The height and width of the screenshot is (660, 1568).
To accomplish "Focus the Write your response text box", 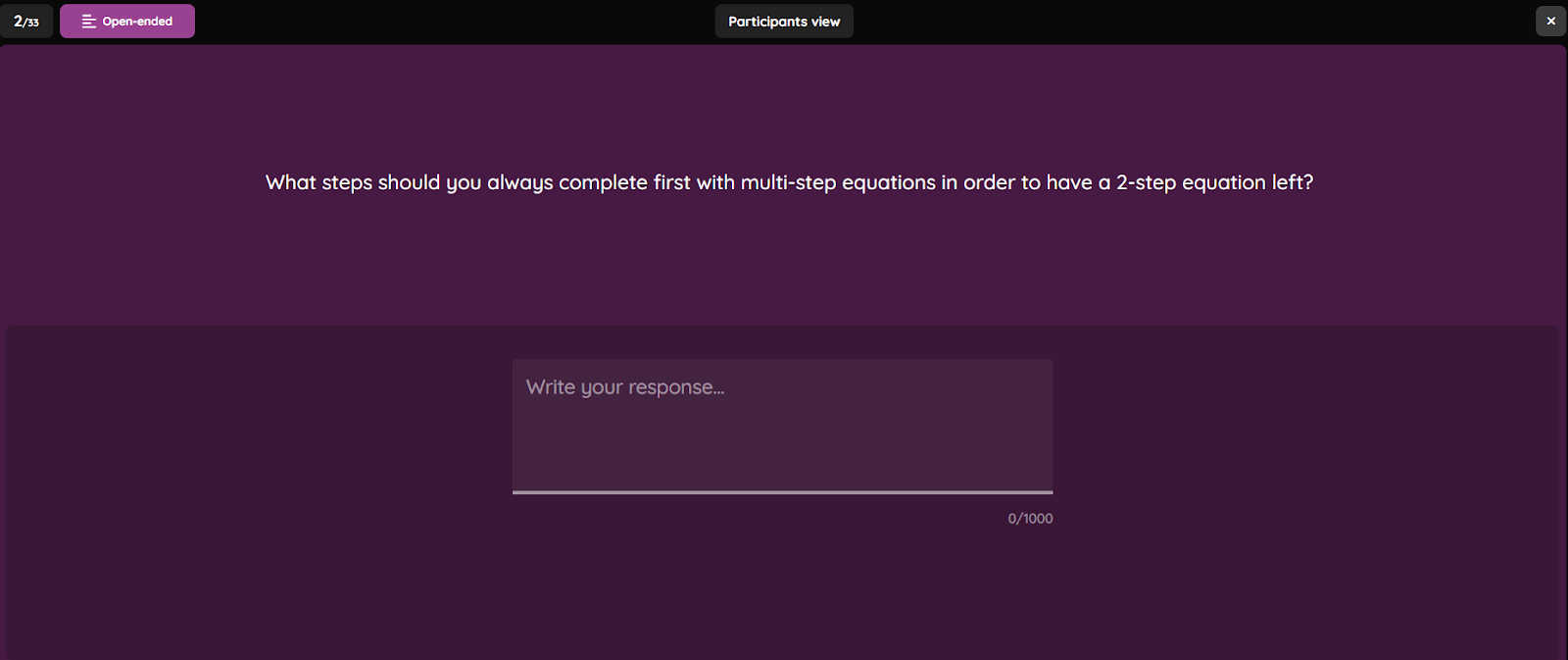I will (x=782, y=425).
